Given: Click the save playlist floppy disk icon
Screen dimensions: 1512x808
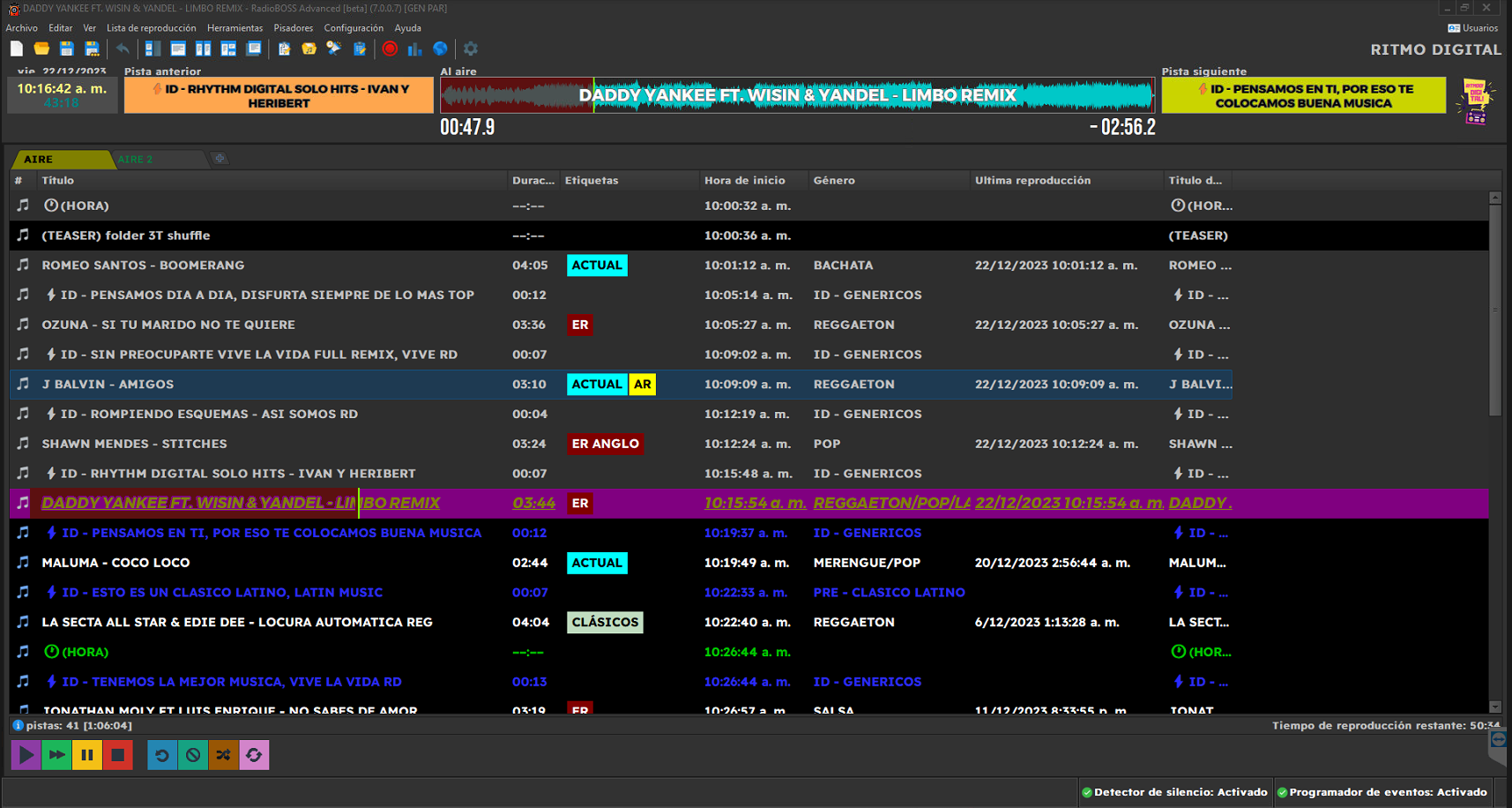Looking at the screenshot, I should 66,49.
